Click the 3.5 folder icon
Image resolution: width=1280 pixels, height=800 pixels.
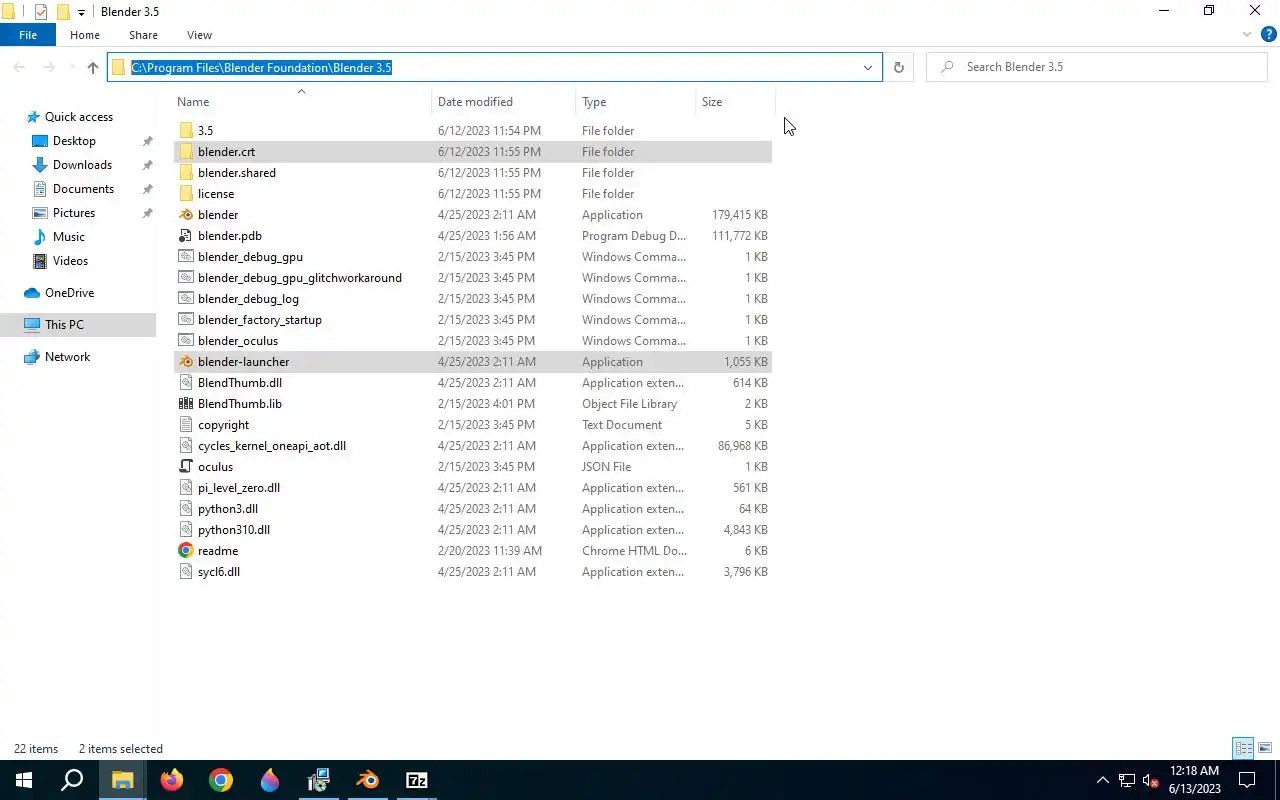pyautogui.click(x=185, y=131)
